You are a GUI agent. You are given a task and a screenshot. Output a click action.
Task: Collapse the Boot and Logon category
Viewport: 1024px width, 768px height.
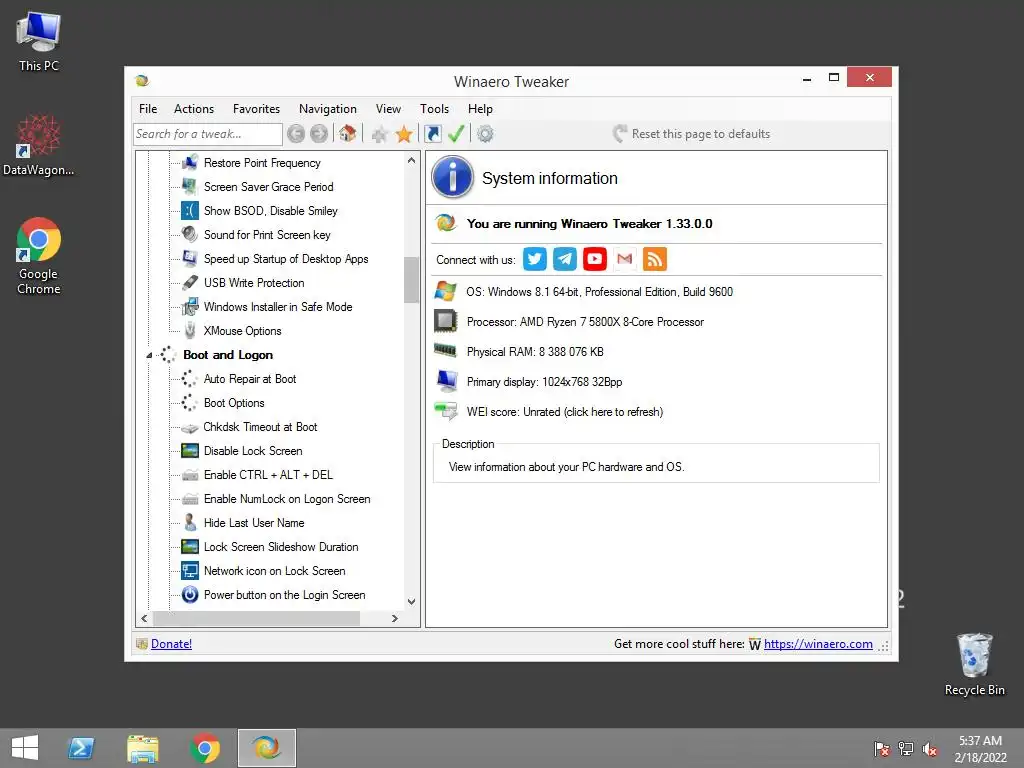click(149, 355)
